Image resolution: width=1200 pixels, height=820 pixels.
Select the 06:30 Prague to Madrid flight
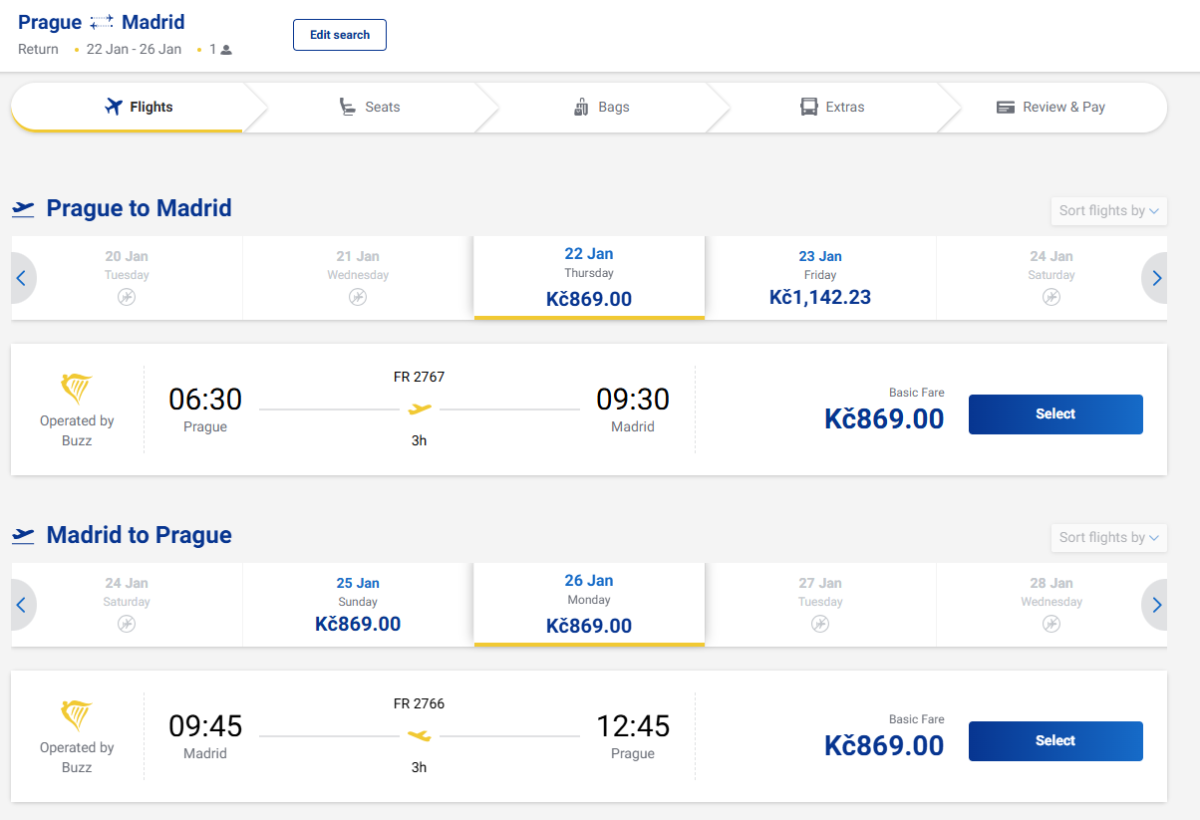pyautogui.click(x=1055, y=414)
